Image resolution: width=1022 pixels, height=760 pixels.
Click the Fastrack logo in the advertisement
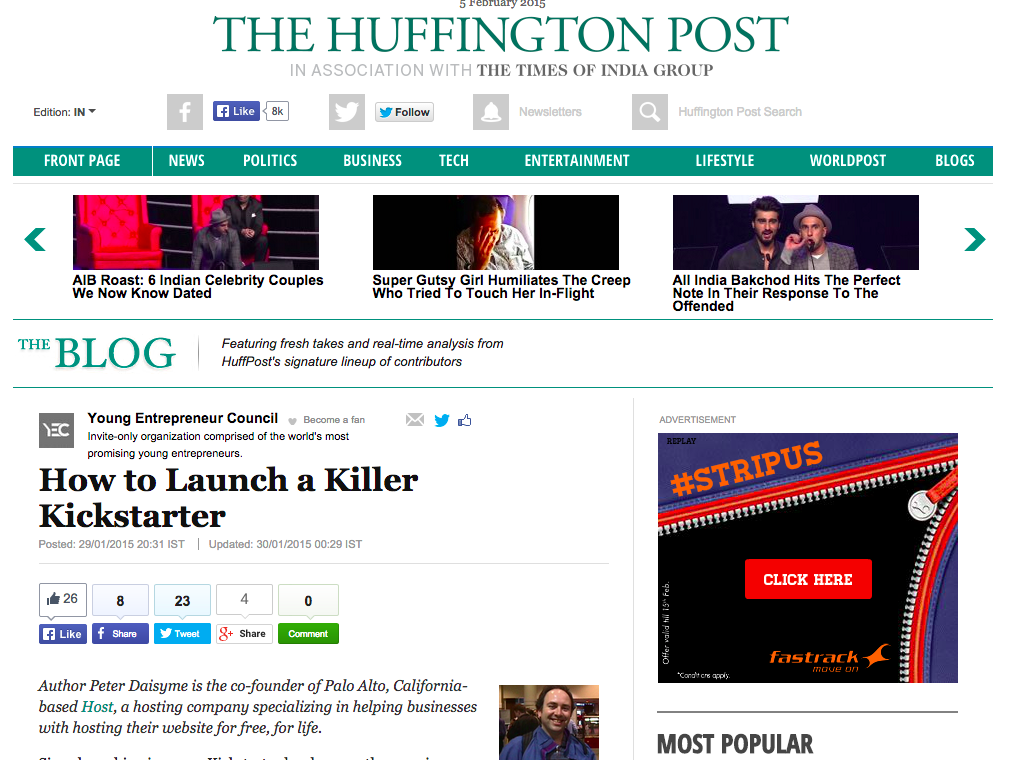tap(829, 659)
